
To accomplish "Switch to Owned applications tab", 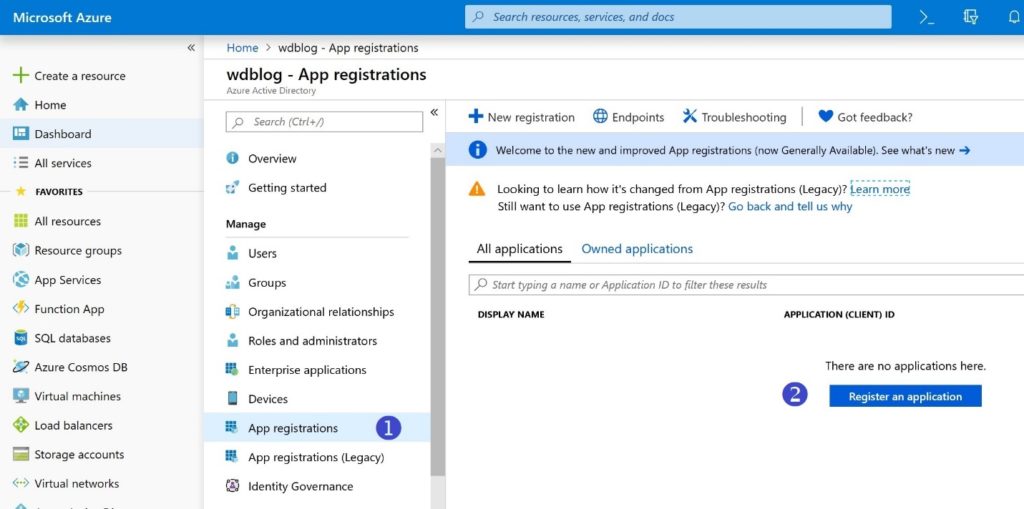I will (637, 249).
